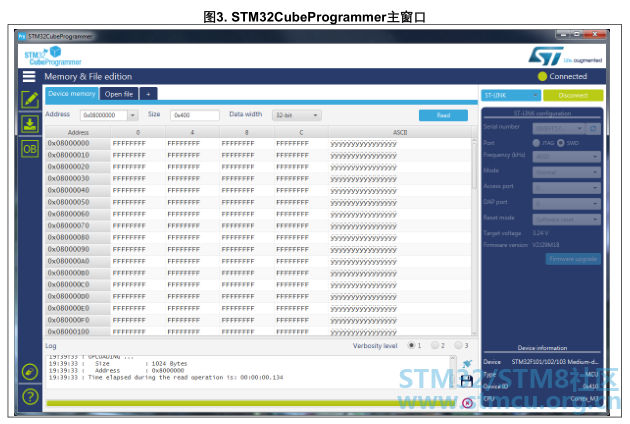
Task: Open the Reset mode dropdown
Action: point(567,219)
